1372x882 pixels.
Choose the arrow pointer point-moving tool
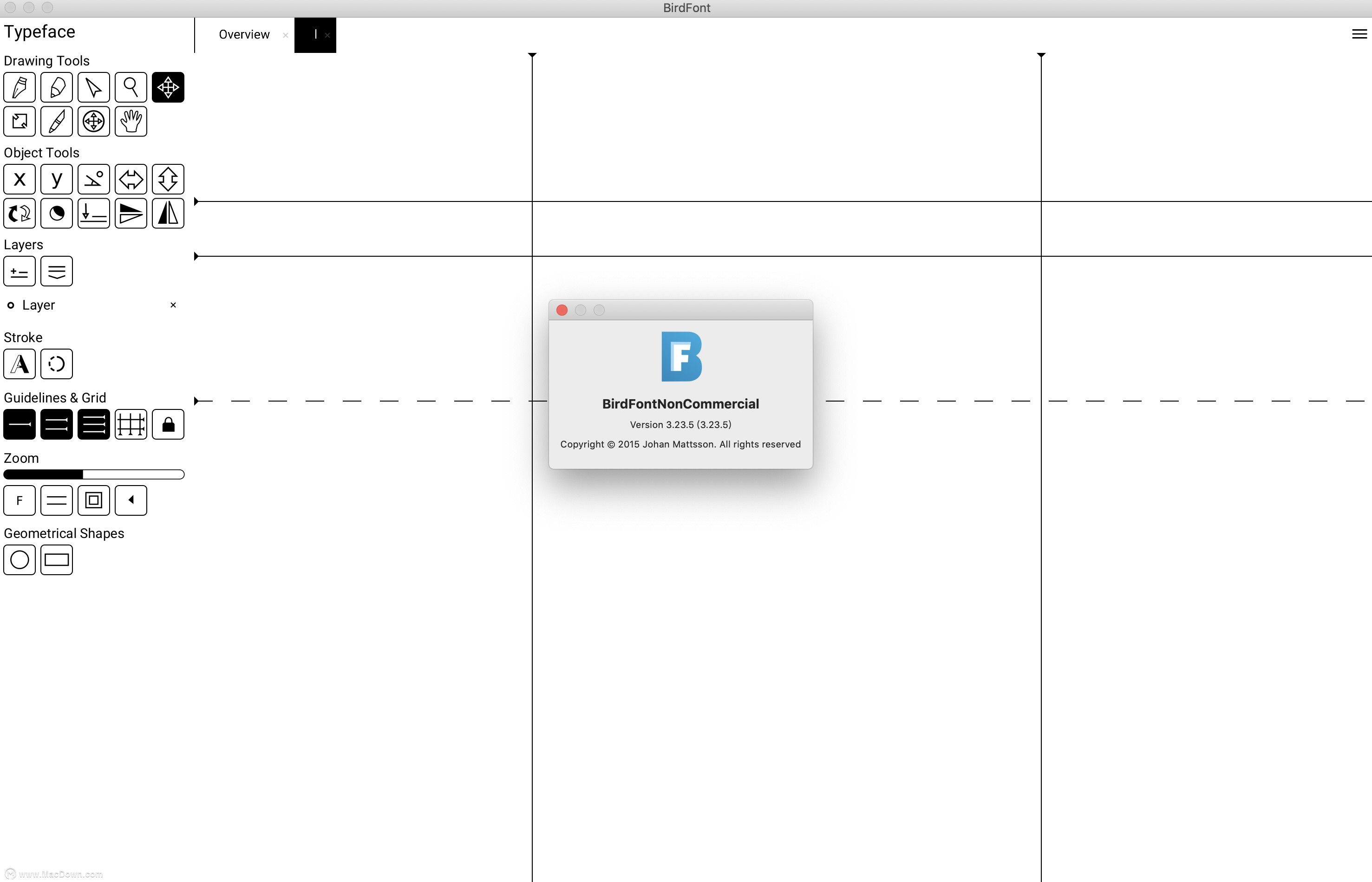click(x=93, y=87)
